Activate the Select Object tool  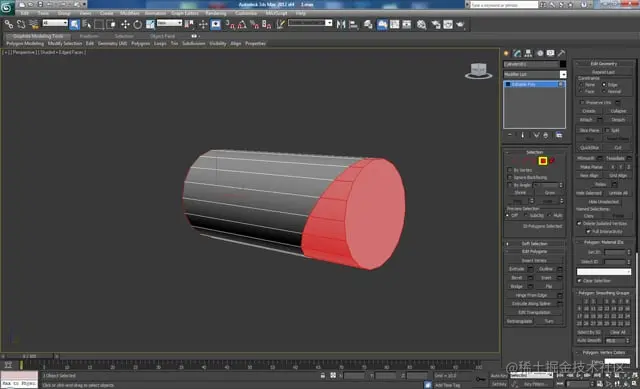coord(75,24)
